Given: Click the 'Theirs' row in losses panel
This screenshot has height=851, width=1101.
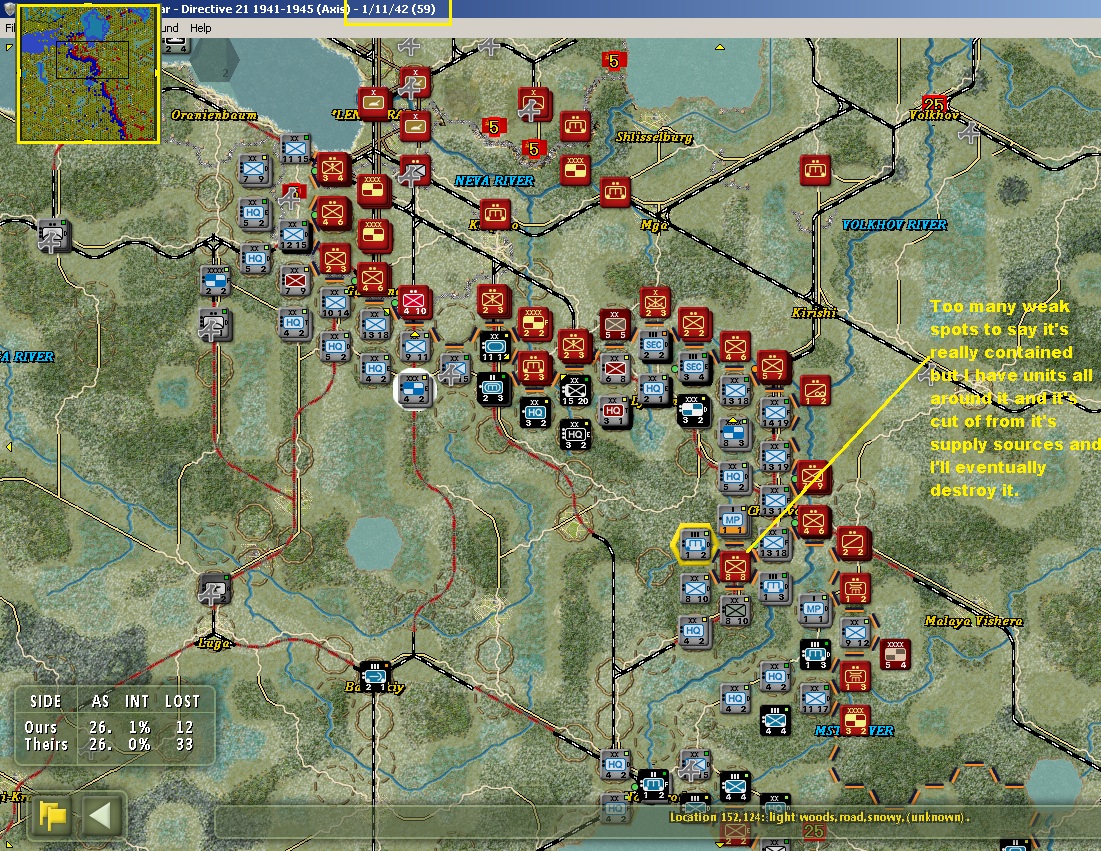Looking at the screenshot, I should pos(109,744).
